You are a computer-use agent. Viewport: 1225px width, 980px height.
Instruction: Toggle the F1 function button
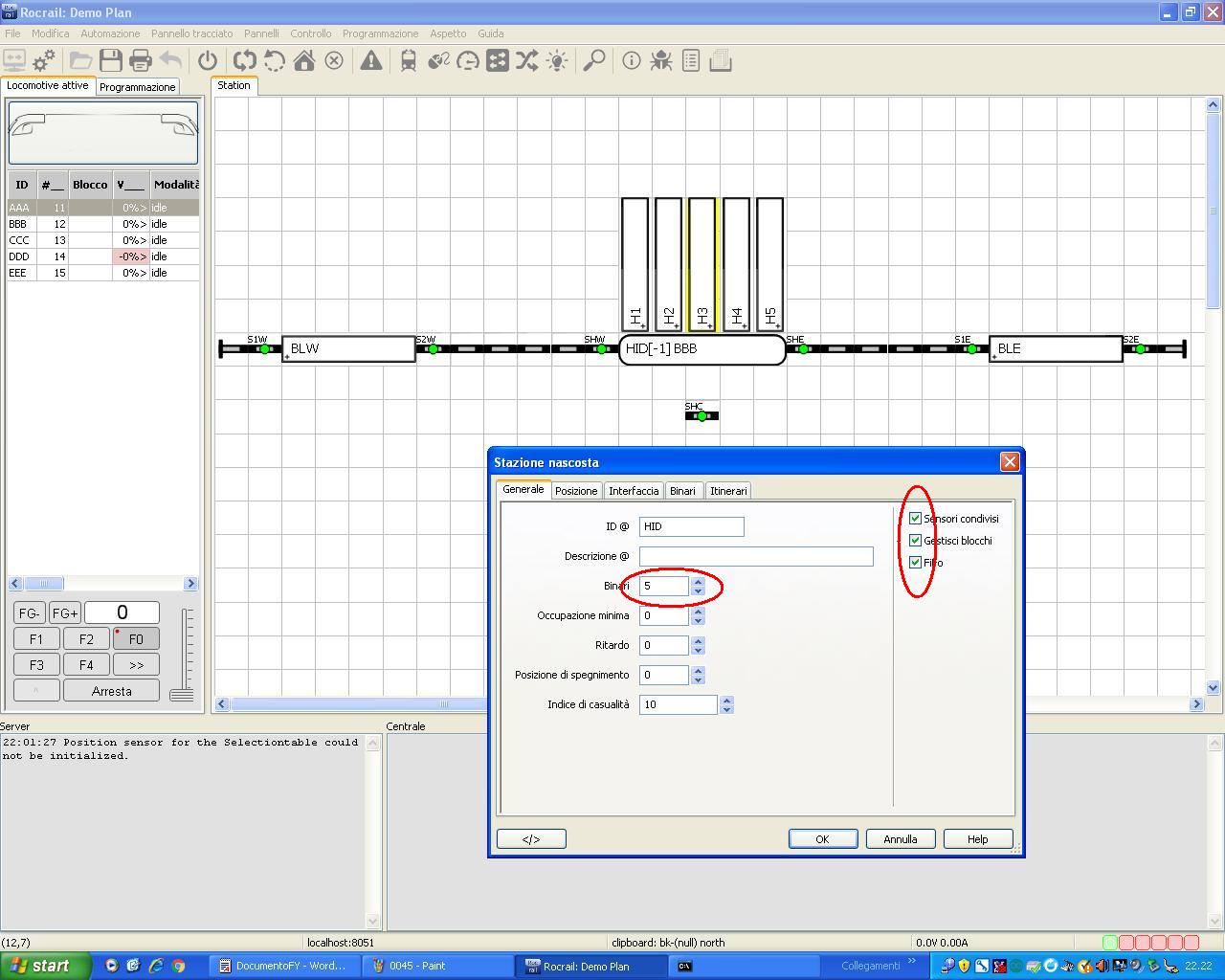36,639
